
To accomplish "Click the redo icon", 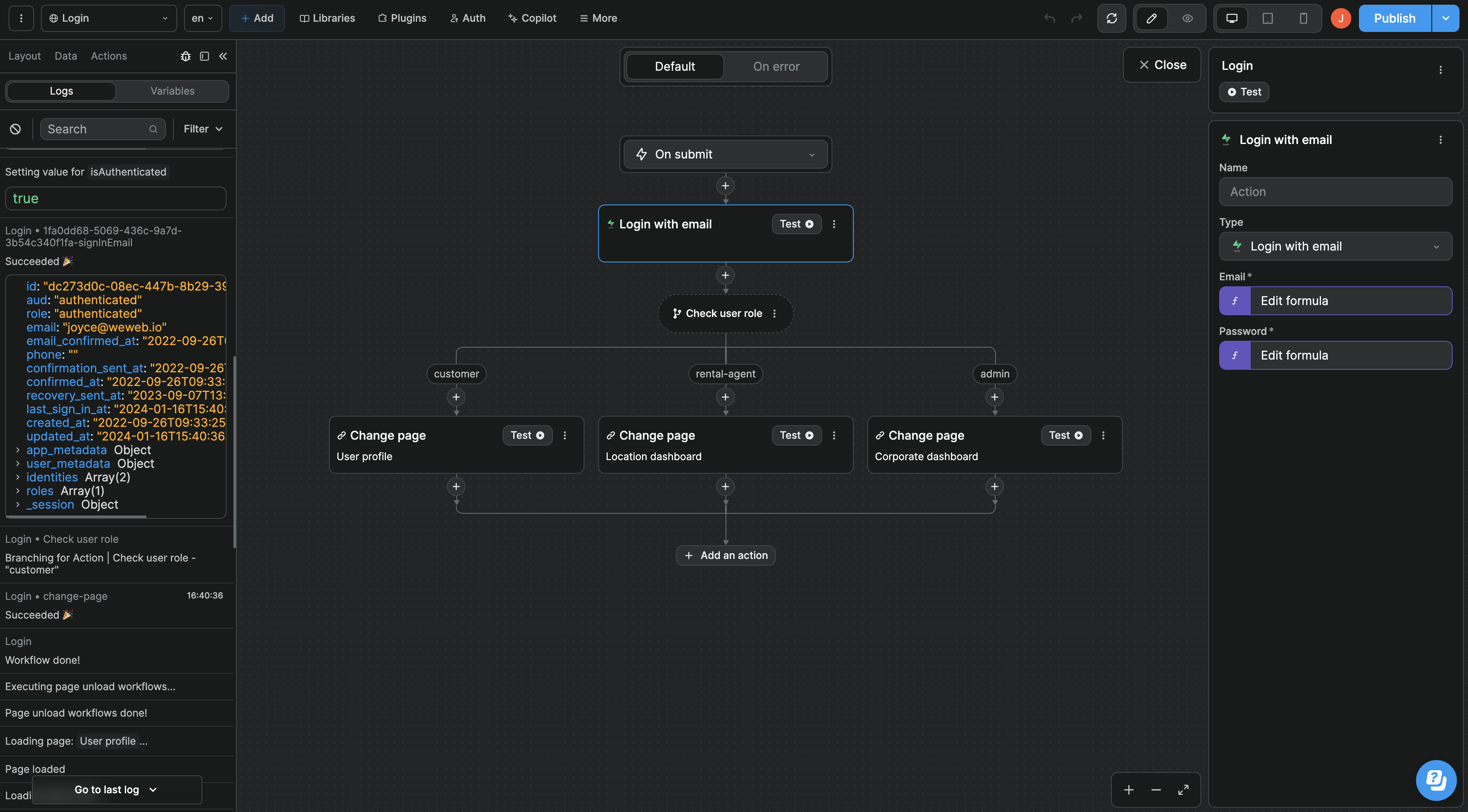I will click(x=1077, y=17).
